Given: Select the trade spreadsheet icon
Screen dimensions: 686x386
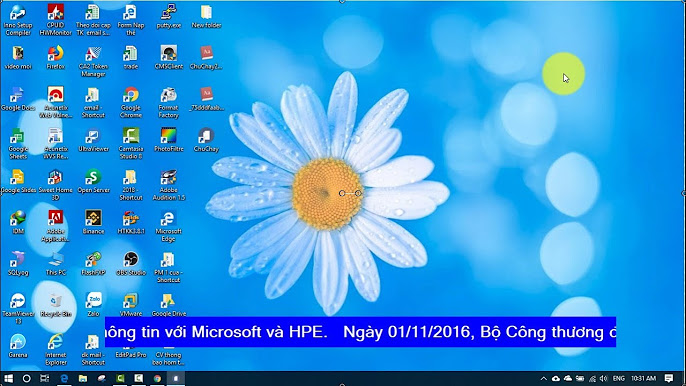Looking at the screenshot, I should [130, 58].
